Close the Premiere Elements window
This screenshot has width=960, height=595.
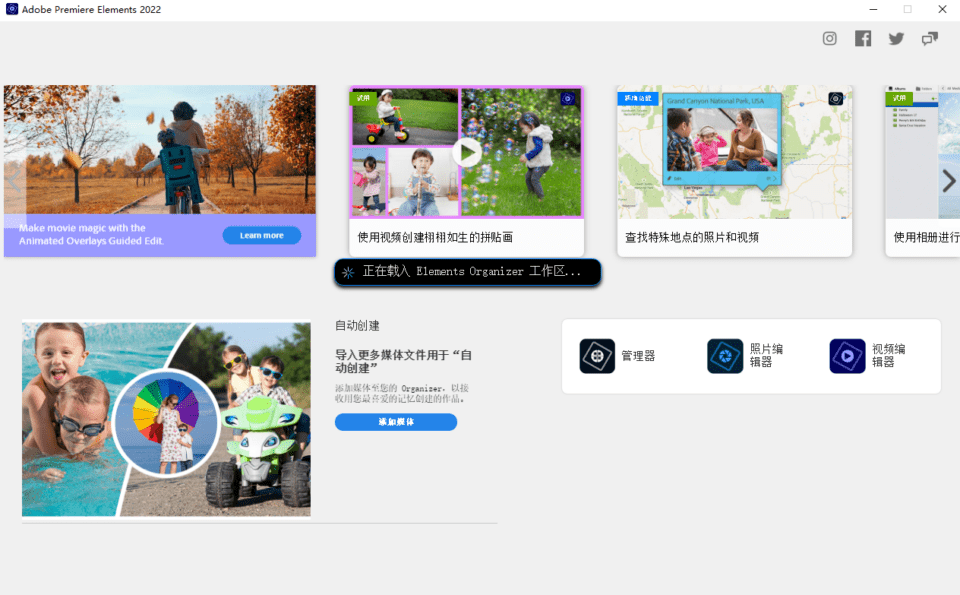(942, 9)
